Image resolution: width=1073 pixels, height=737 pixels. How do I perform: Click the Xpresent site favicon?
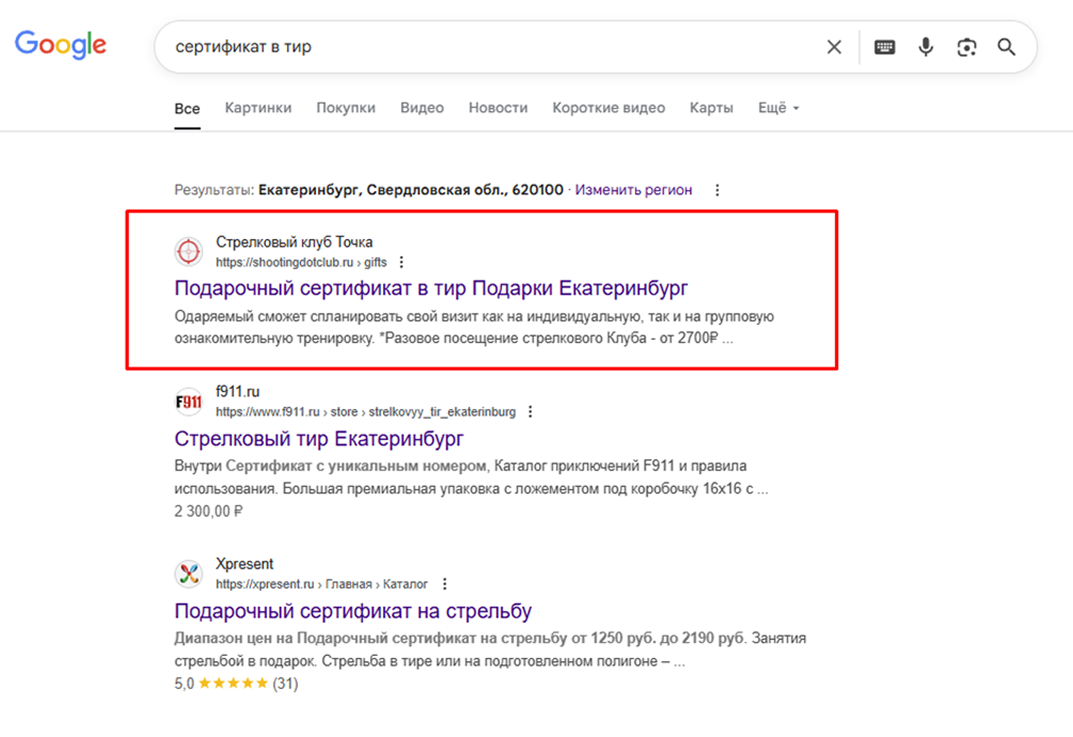(x=188, y=574)
